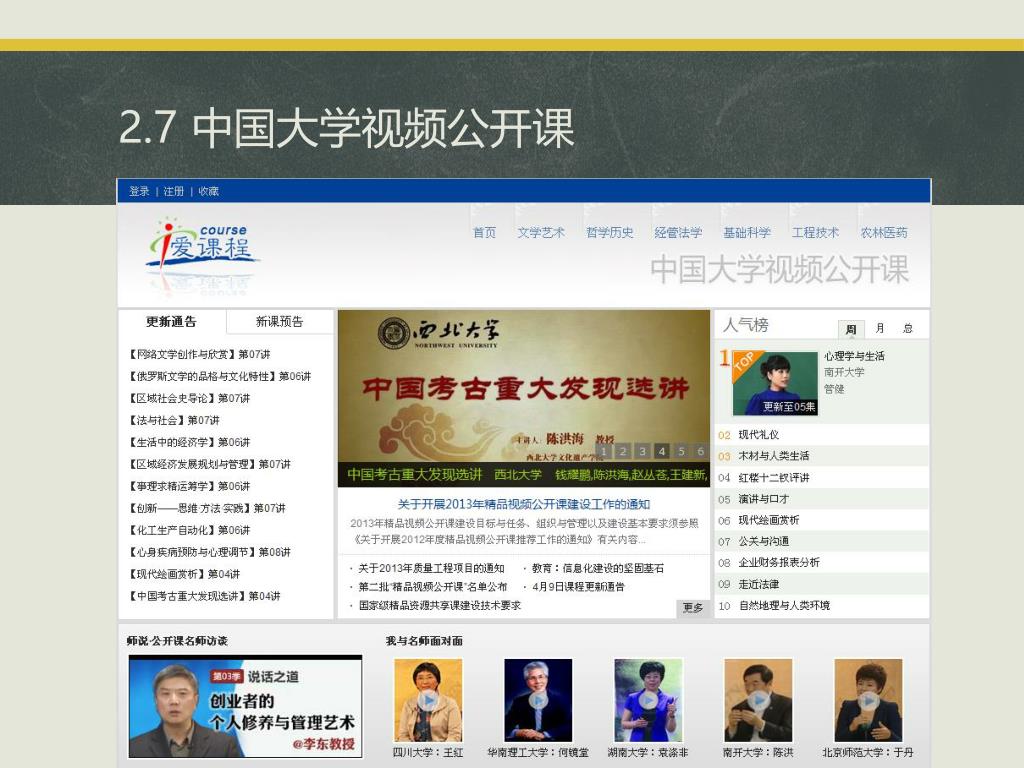
Task: Open 法与社会 第07讲
Action: [174, 421]
